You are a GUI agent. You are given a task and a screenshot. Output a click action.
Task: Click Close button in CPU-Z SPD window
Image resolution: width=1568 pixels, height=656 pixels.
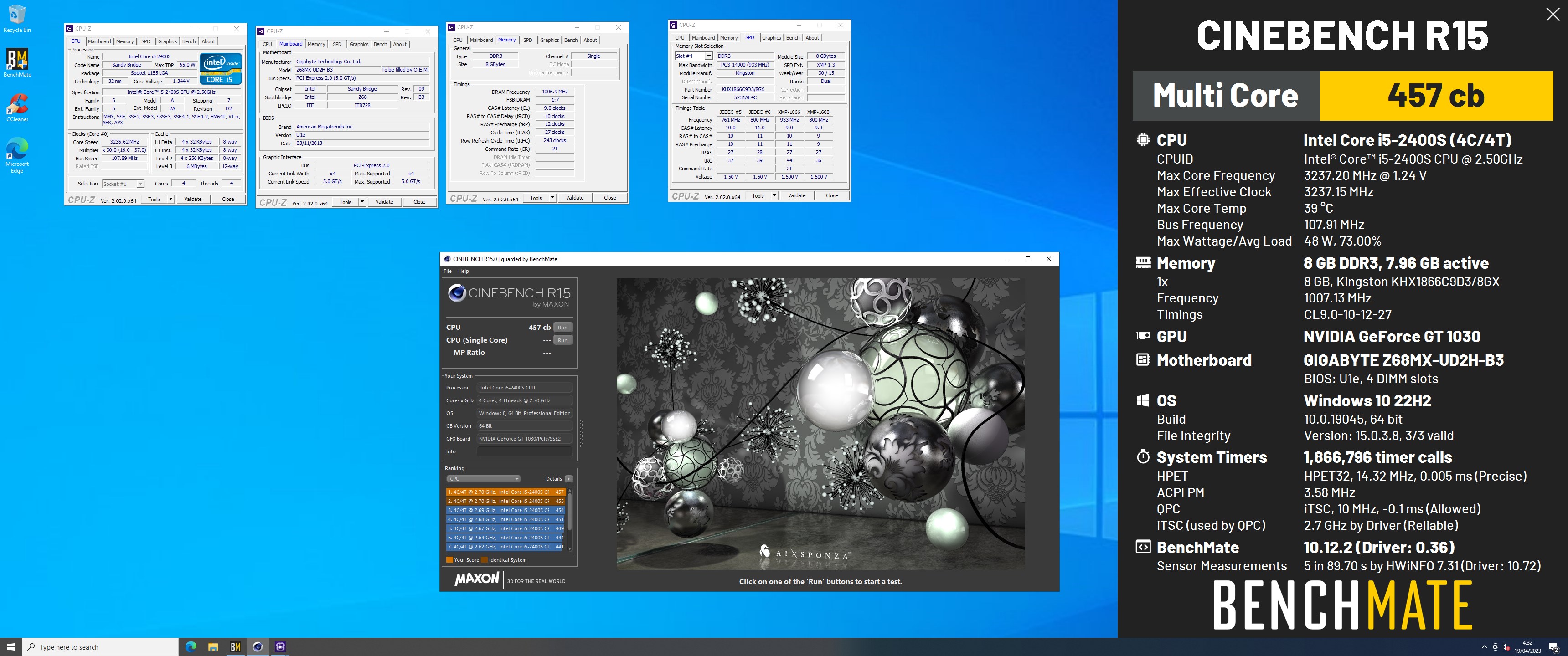click(x=832, y=195)
